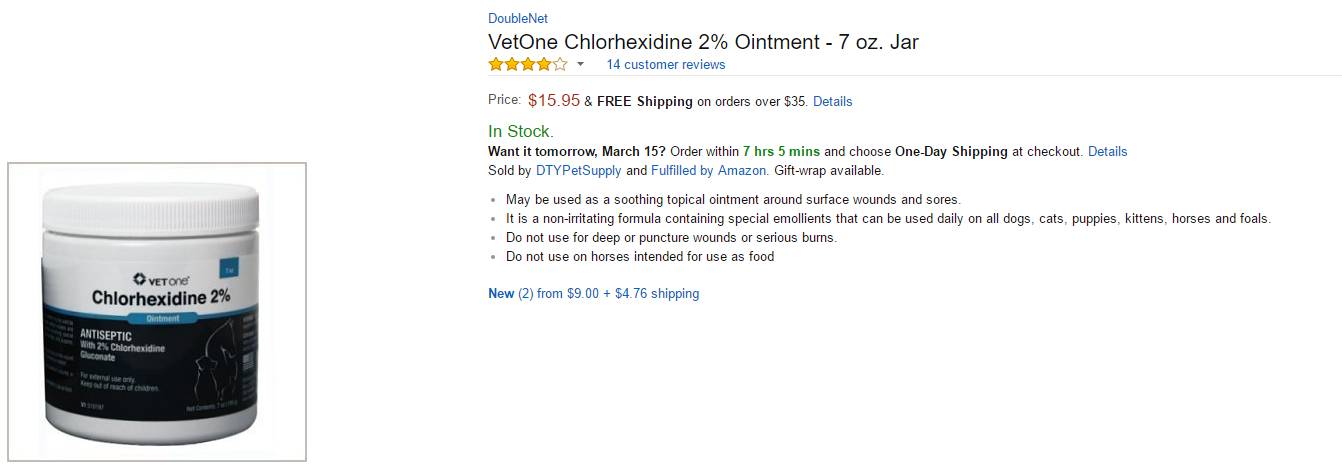Click the $15.95 price
The height and width of the screenshot is (473, 1342).
(x=553, y=100)
